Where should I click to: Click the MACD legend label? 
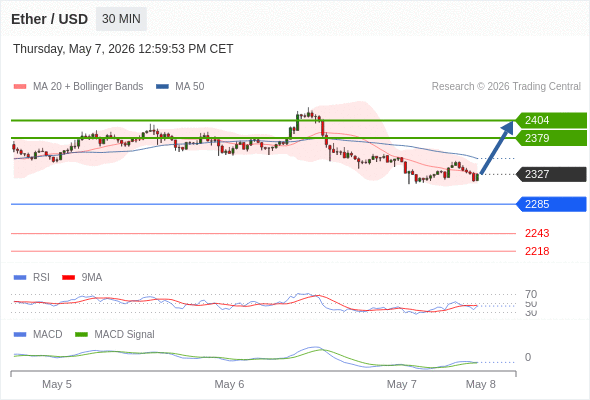(47, 335)
